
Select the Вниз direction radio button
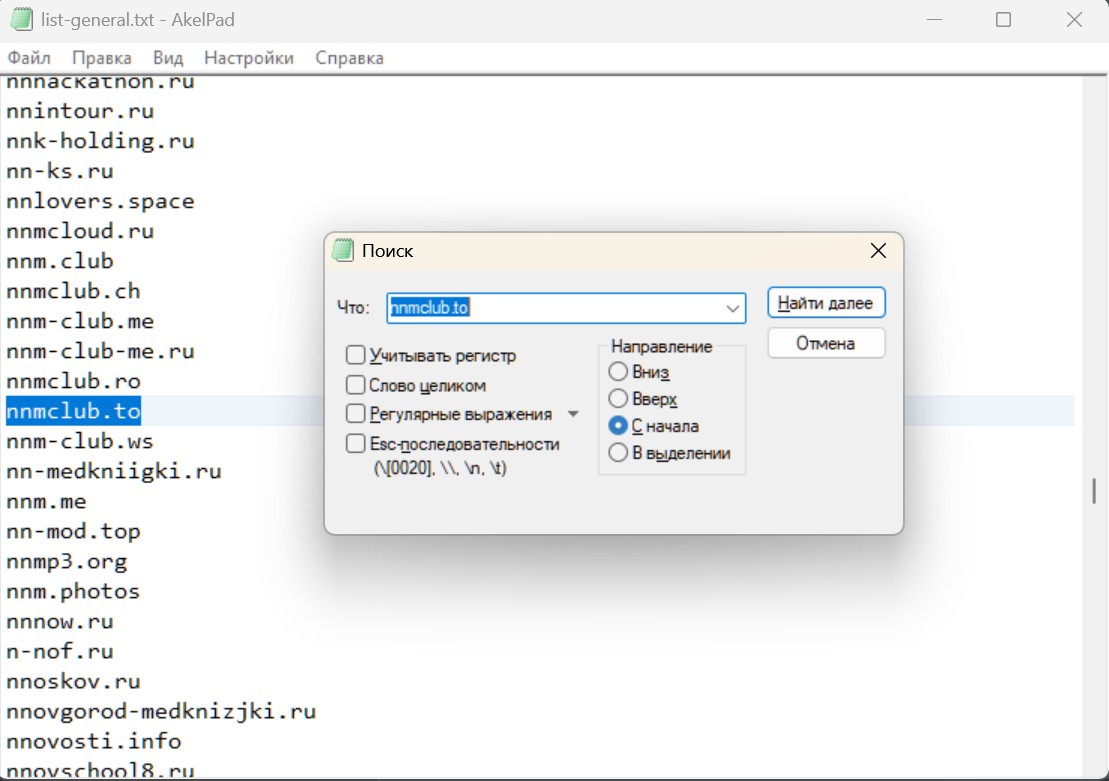617,371
